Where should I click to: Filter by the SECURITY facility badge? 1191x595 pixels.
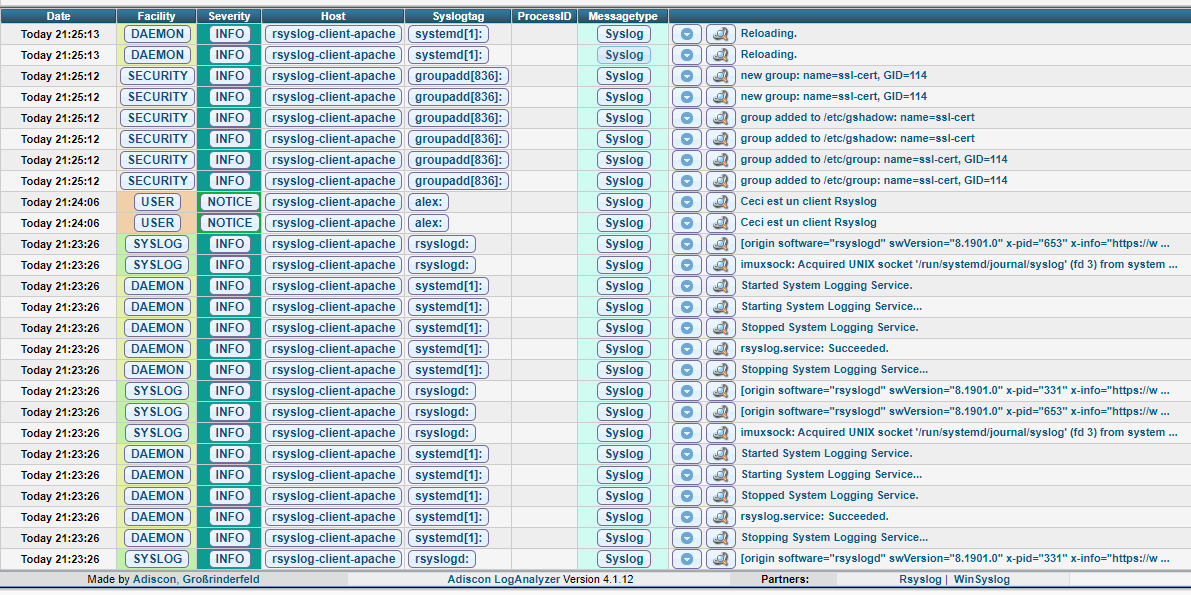click(x=157, y=76)
